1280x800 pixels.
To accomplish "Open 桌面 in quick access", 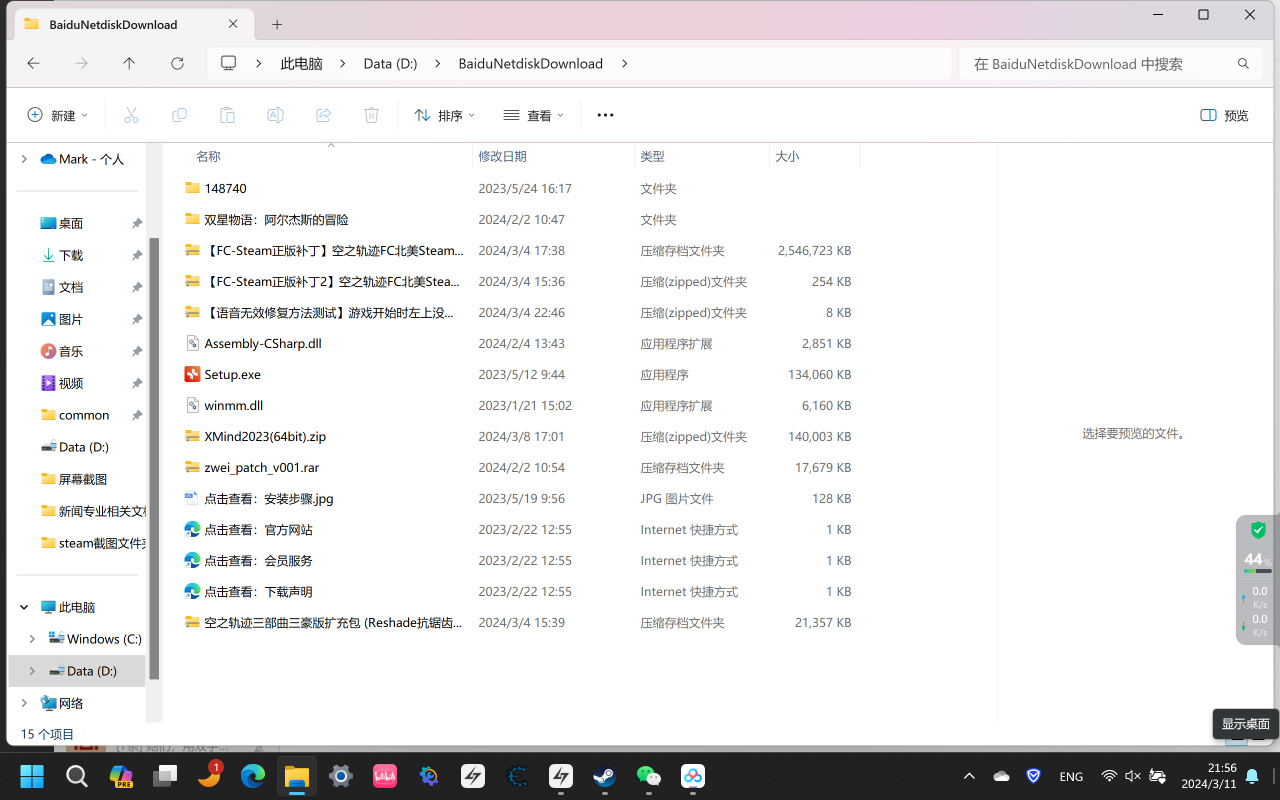I will coord(70,223).
